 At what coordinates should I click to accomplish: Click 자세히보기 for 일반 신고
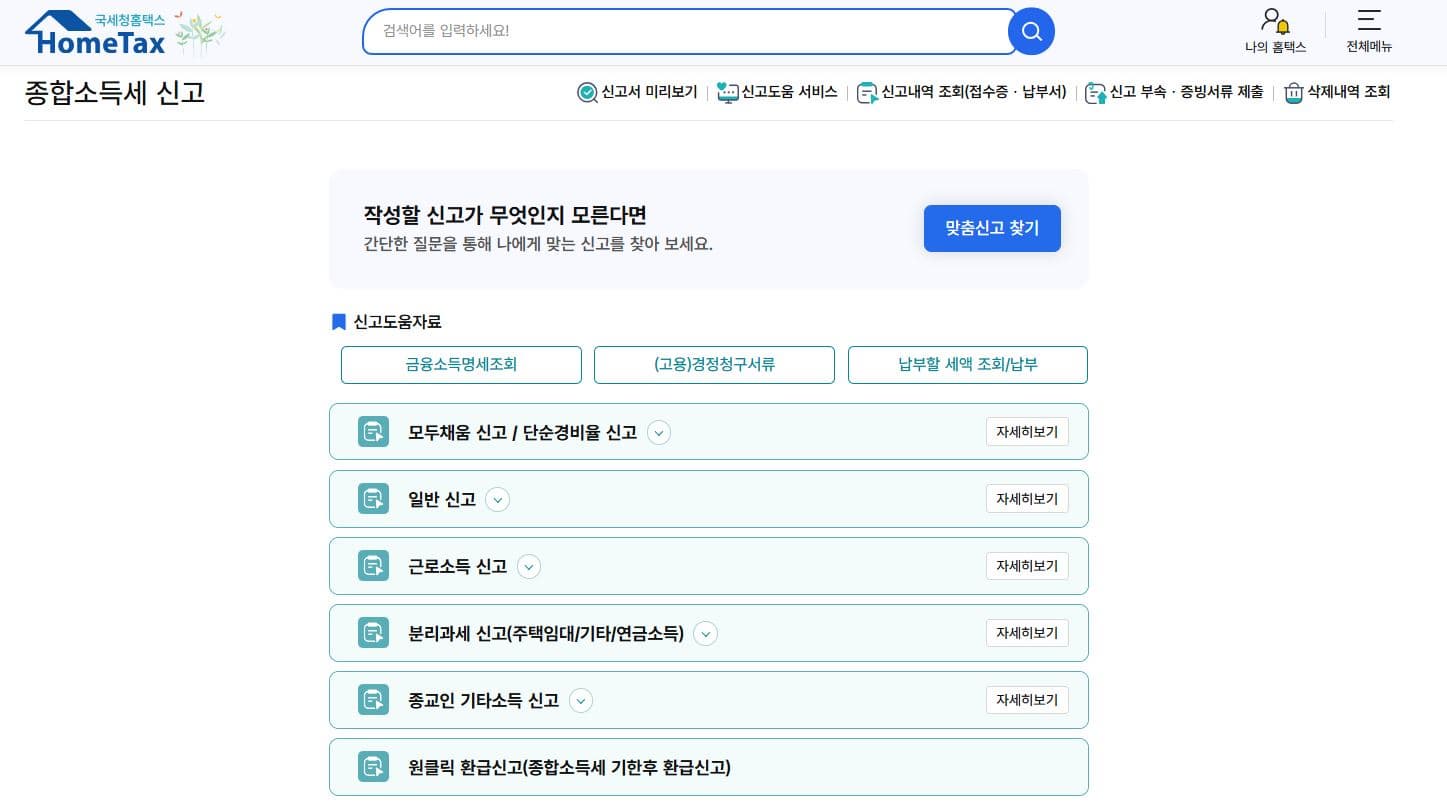pyautogui.click(x=1027, y=499)
